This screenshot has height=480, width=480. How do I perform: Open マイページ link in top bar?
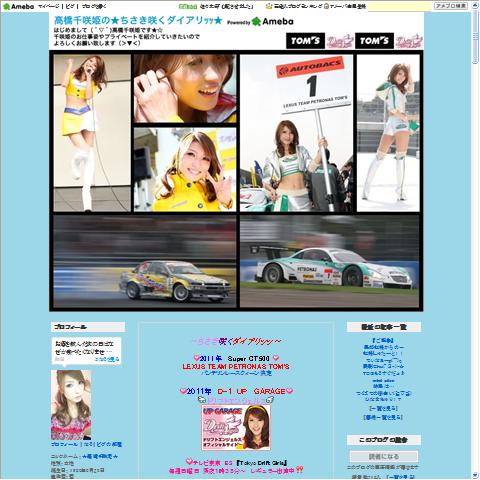pyautogui.click(x=49, y=6)
